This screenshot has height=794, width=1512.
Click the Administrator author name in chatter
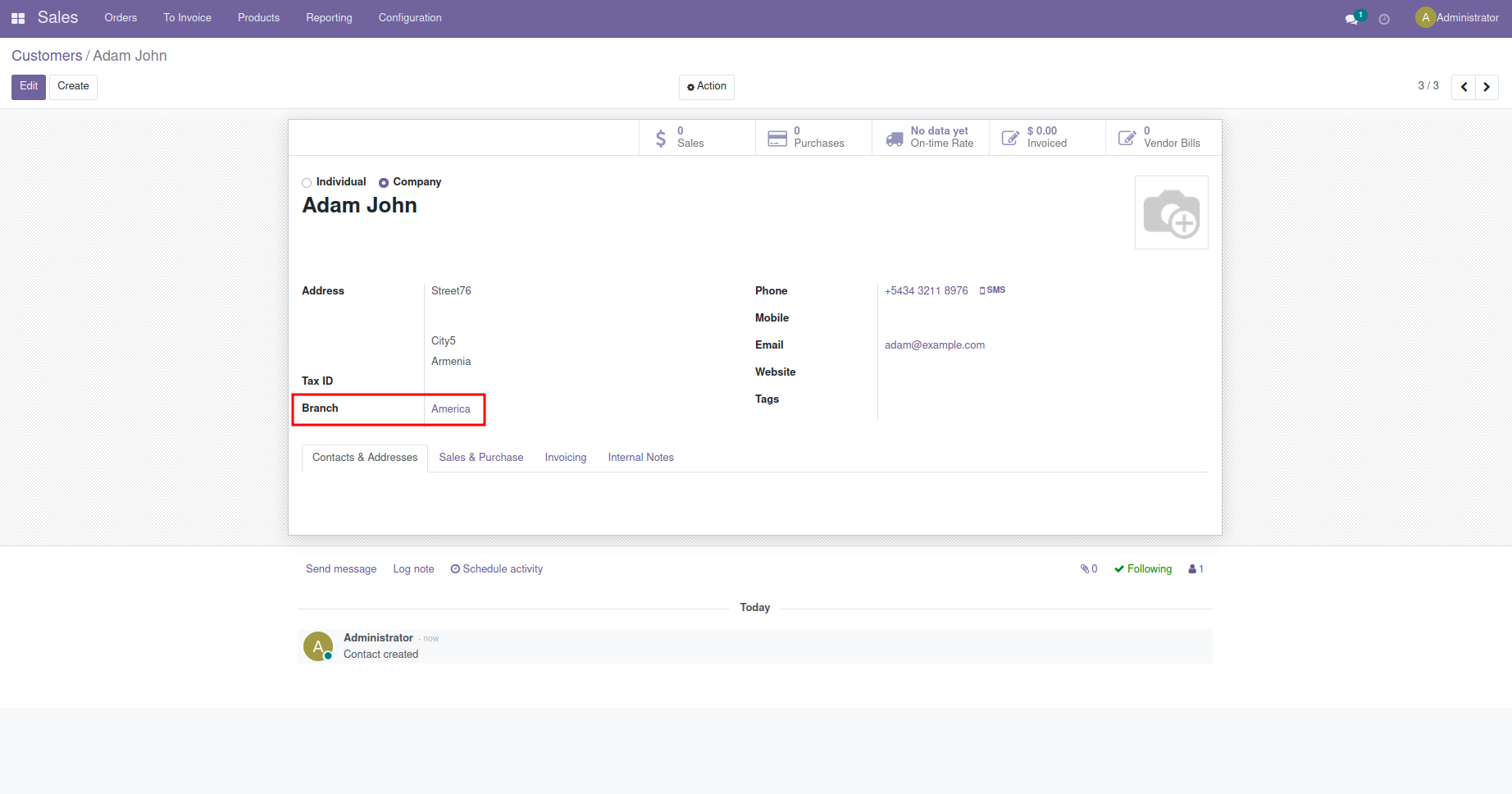coord(378,638)
